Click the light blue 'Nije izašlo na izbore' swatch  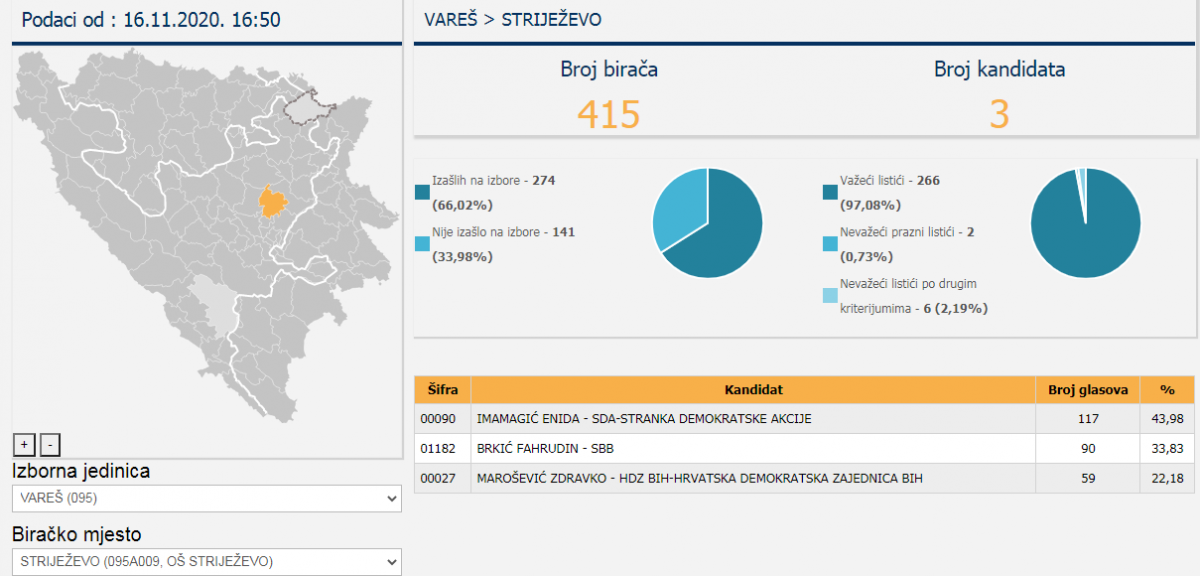pyautogui.click(x=420, y=244)
